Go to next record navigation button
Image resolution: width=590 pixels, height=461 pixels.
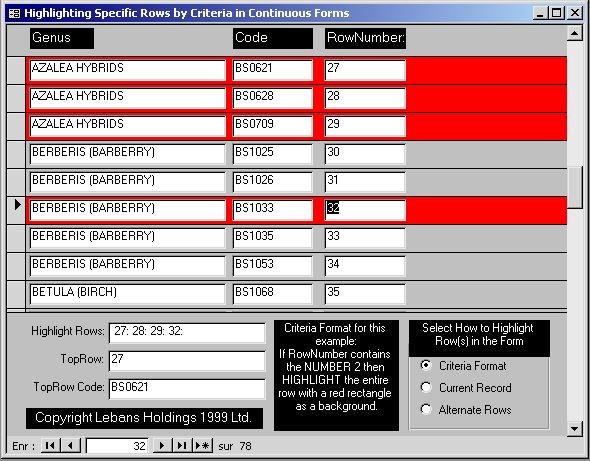[x=162, y=446]
